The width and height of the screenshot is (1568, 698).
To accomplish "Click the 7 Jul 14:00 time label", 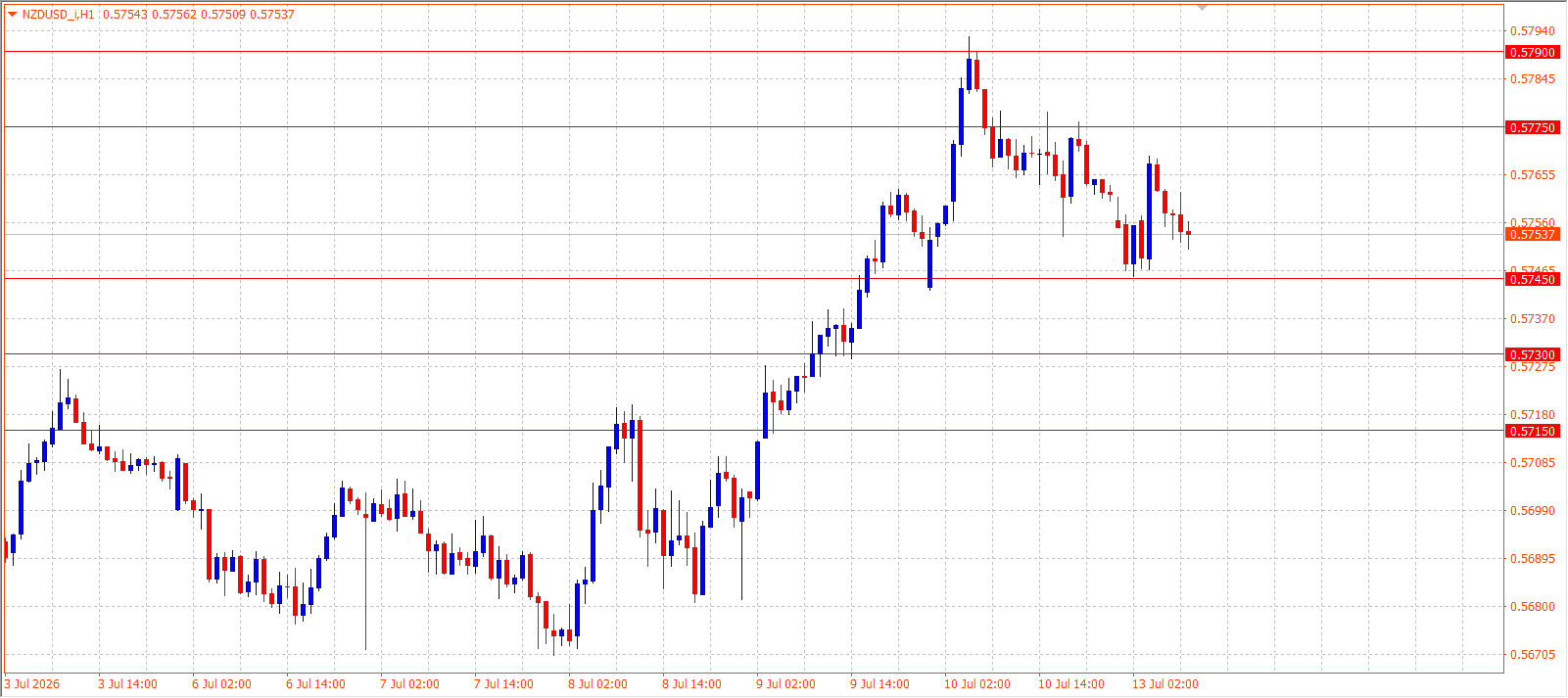I will pyautogui.click(x=503, y=684).
